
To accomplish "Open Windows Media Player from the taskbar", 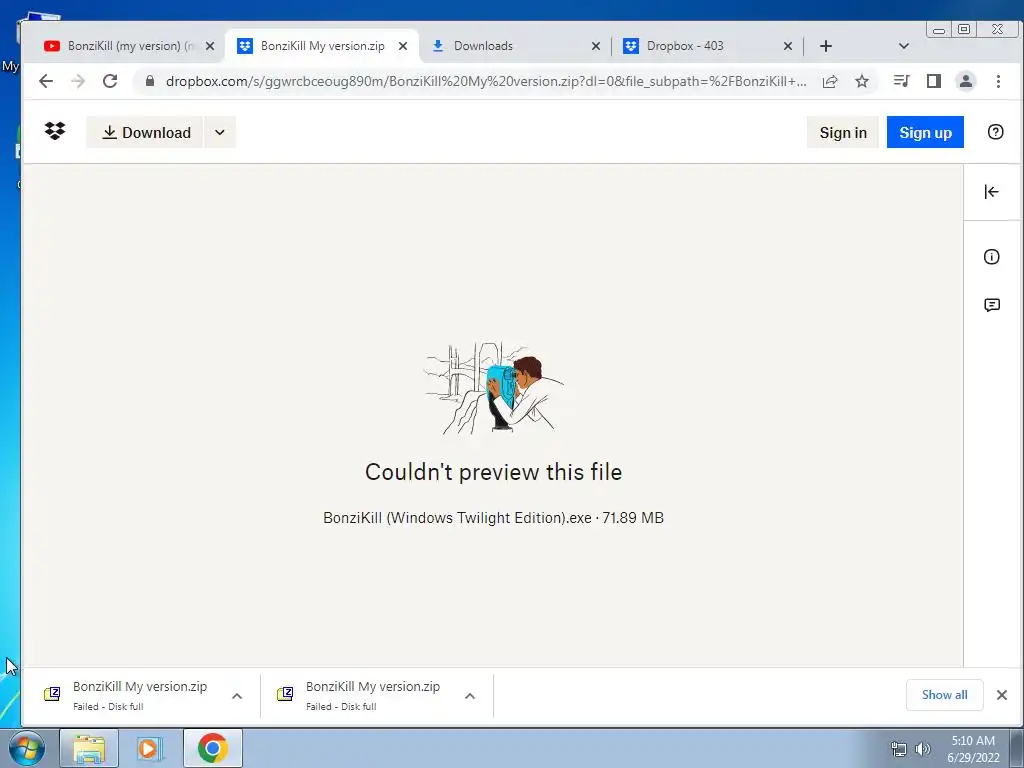I will (x=150, y=748).
